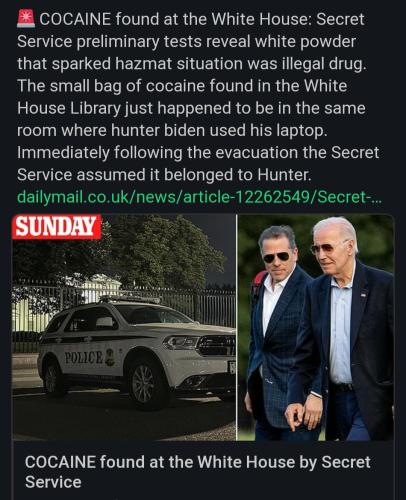406x500 pixels.
Task: Click the badge emblem on the SUV door
Action: 110,357
